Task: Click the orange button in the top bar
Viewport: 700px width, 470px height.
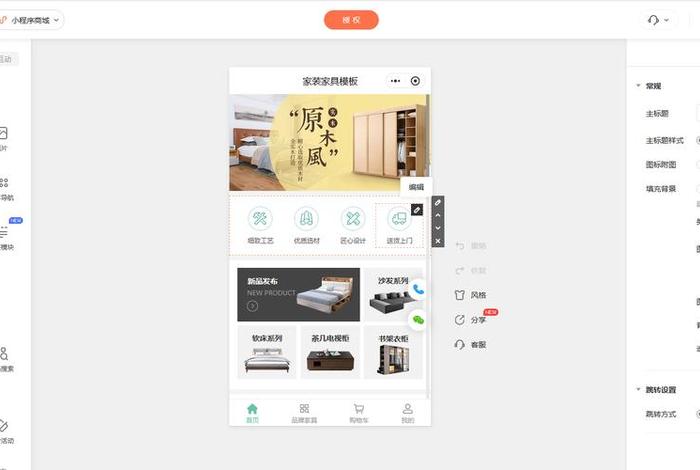Action: [351, 20]
